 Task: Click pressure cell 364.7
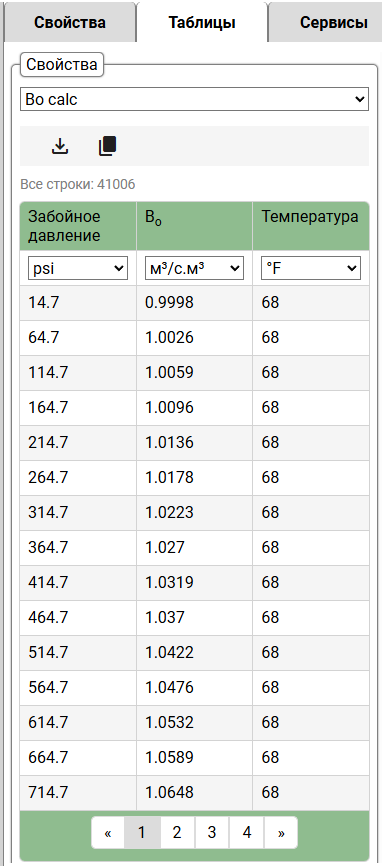click(78, 547)
